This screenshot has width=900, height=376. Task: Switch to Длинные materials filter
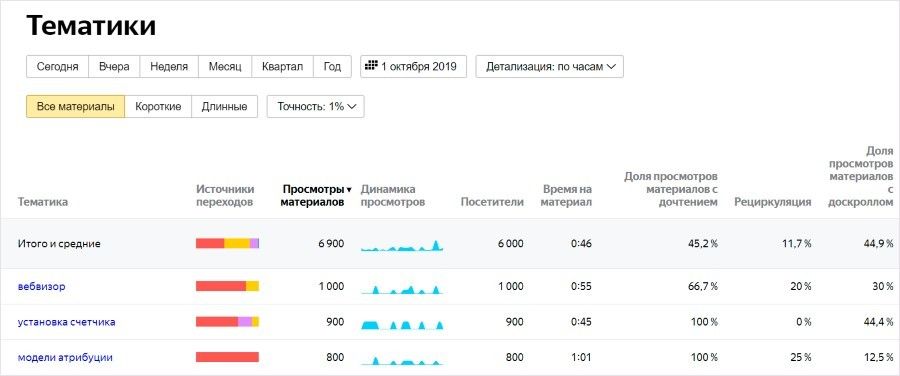[x=224, y=107]
